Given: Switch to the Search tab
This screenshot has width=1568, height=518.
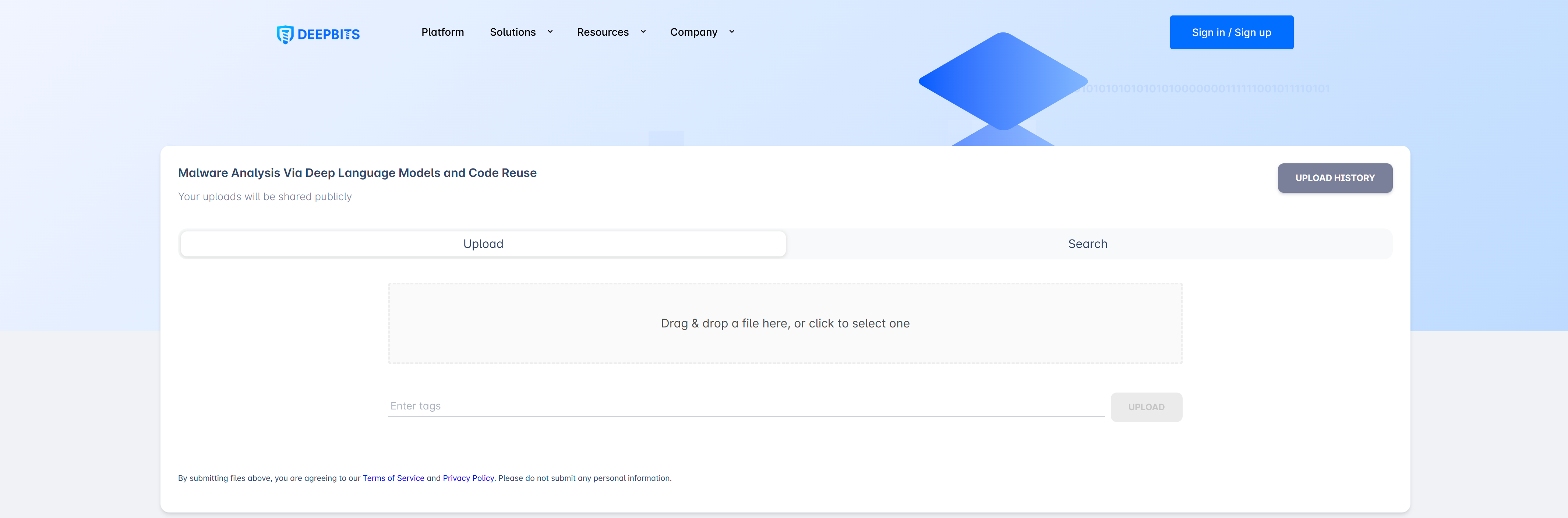Looking at the screenshot, I should point(1087,244).
